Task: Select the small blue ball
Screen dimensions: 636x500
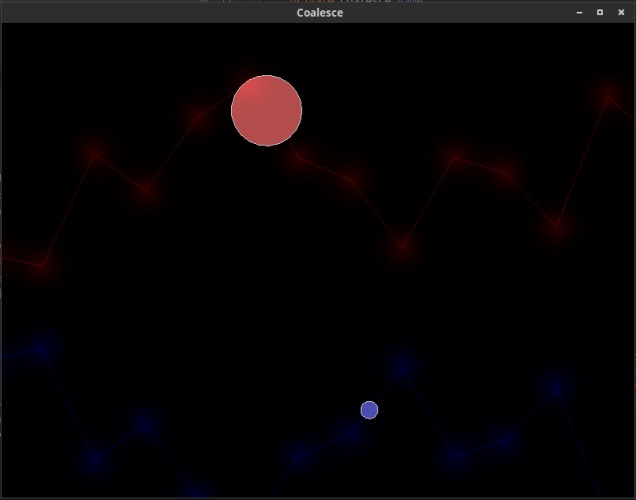Action: tap(369, 410)
